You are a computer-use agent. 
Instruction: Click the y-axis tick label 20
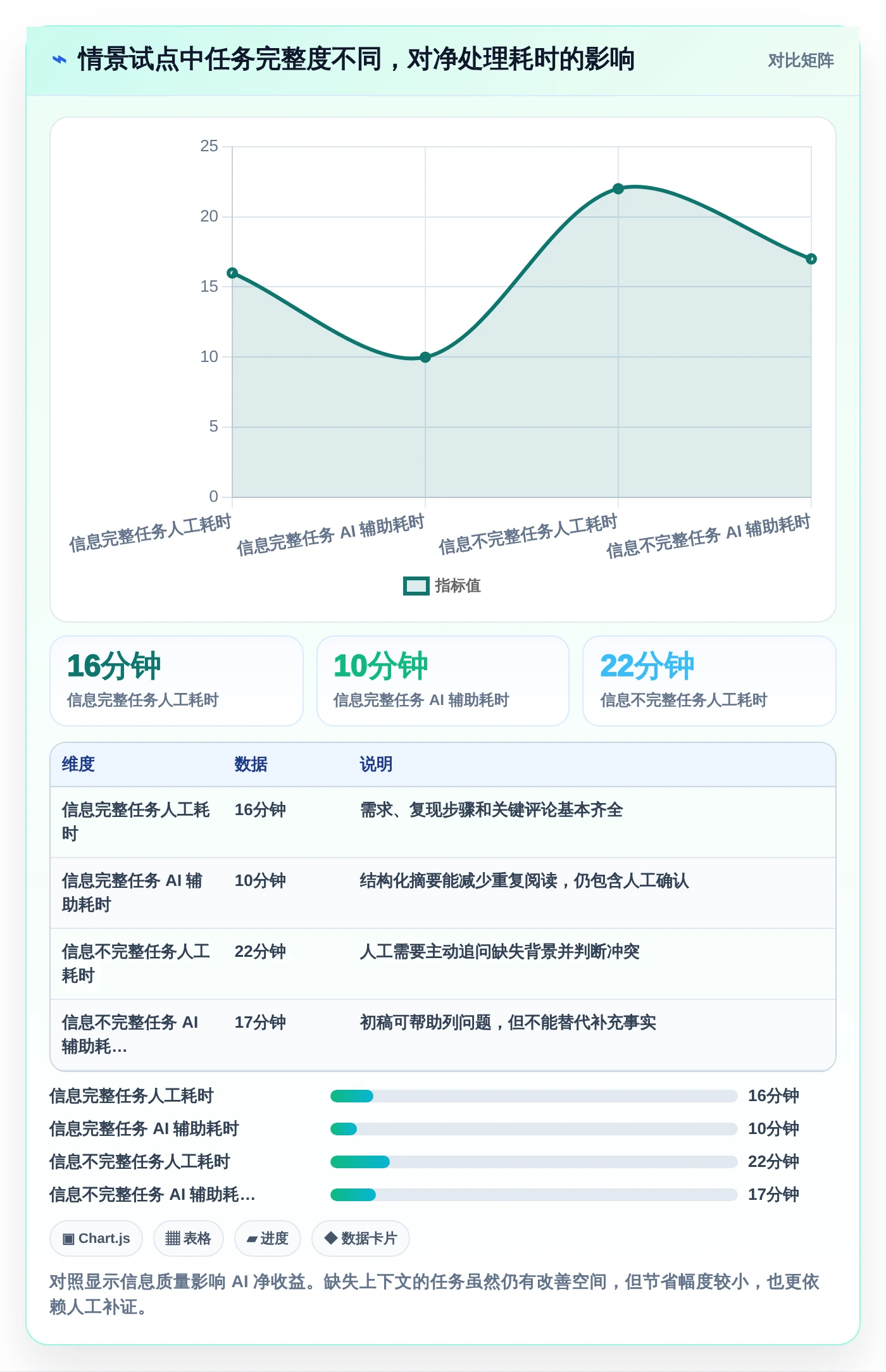[209, 216]
